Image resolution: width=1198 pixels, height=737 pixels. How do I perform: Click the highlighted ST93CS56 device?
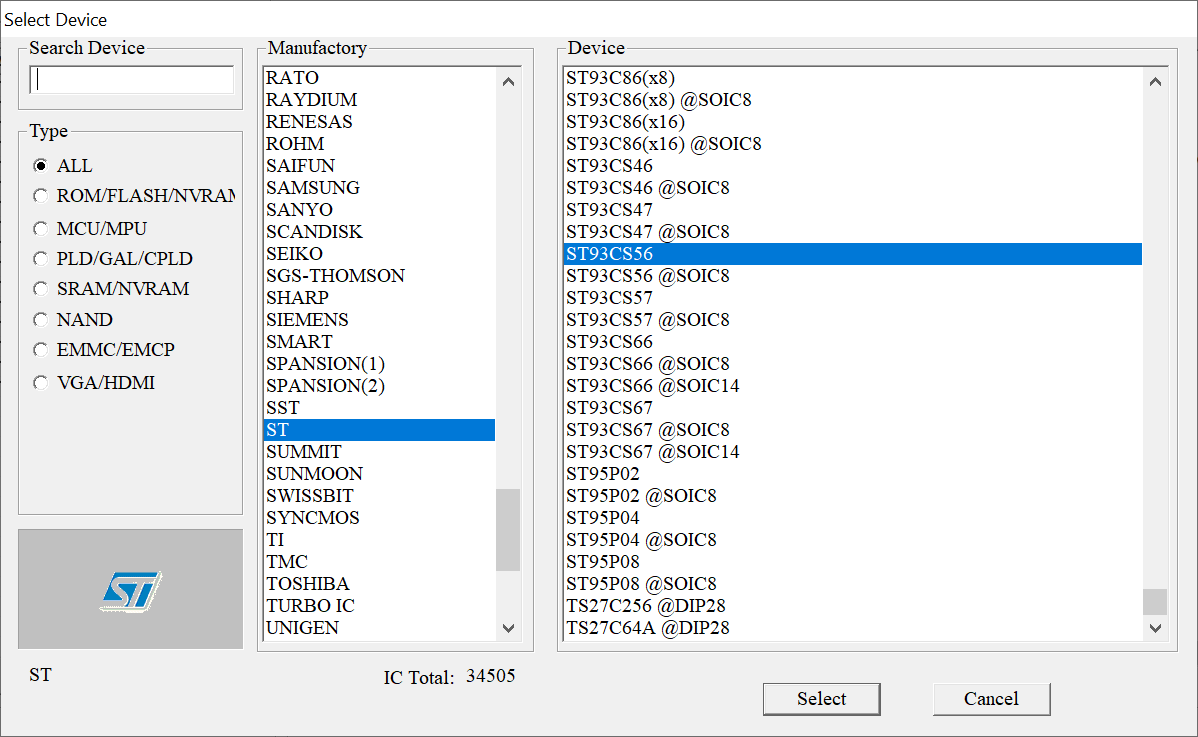(853, 254)
